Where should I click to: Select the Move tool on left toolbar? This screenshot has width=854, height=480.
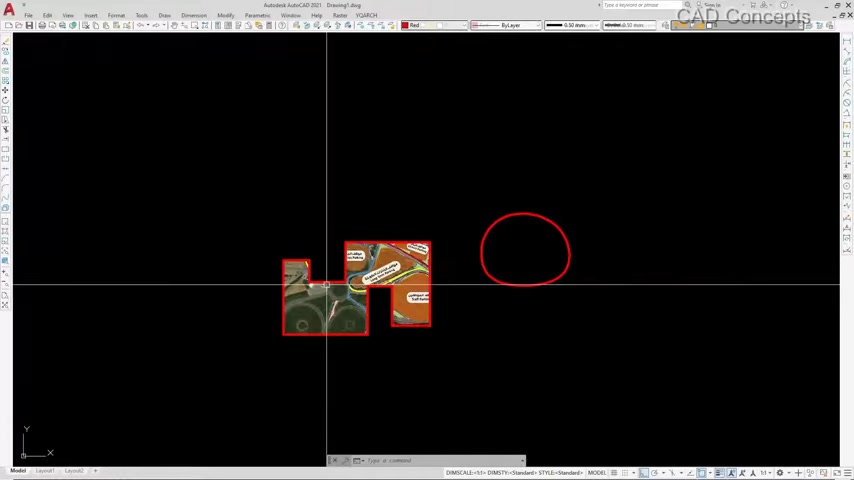click(5, 90)
